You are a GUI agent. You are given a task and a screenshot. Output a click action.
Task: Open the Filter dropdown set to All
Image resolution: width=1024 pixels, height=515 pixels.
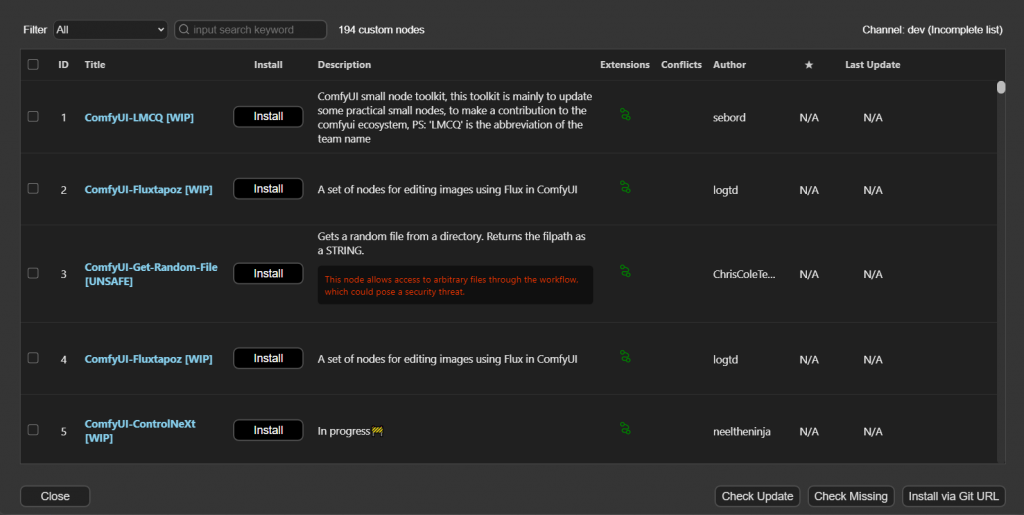110,29
